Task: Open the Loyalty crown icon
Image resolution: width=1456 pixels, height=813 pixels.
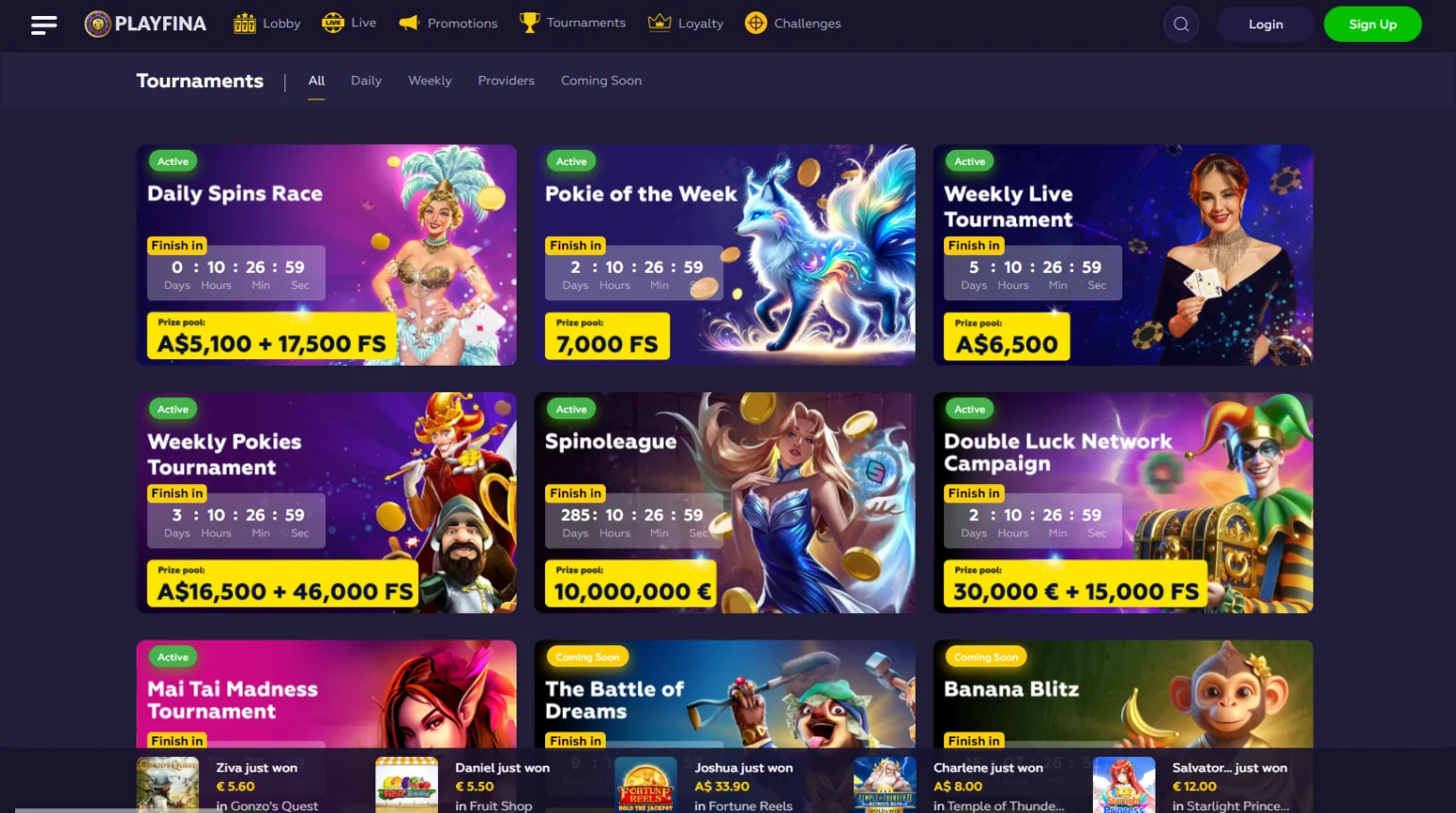Action: coord(659,23)
